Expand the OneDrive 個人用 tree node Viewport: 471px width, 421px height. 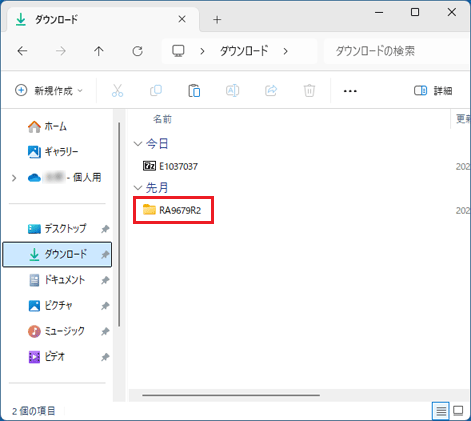click(14, 178)
